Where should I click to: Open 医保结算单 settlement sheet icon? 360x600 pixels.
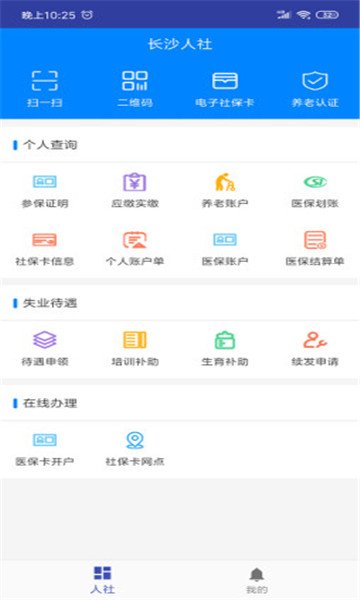pyautogui.click(x=315, y=240)
